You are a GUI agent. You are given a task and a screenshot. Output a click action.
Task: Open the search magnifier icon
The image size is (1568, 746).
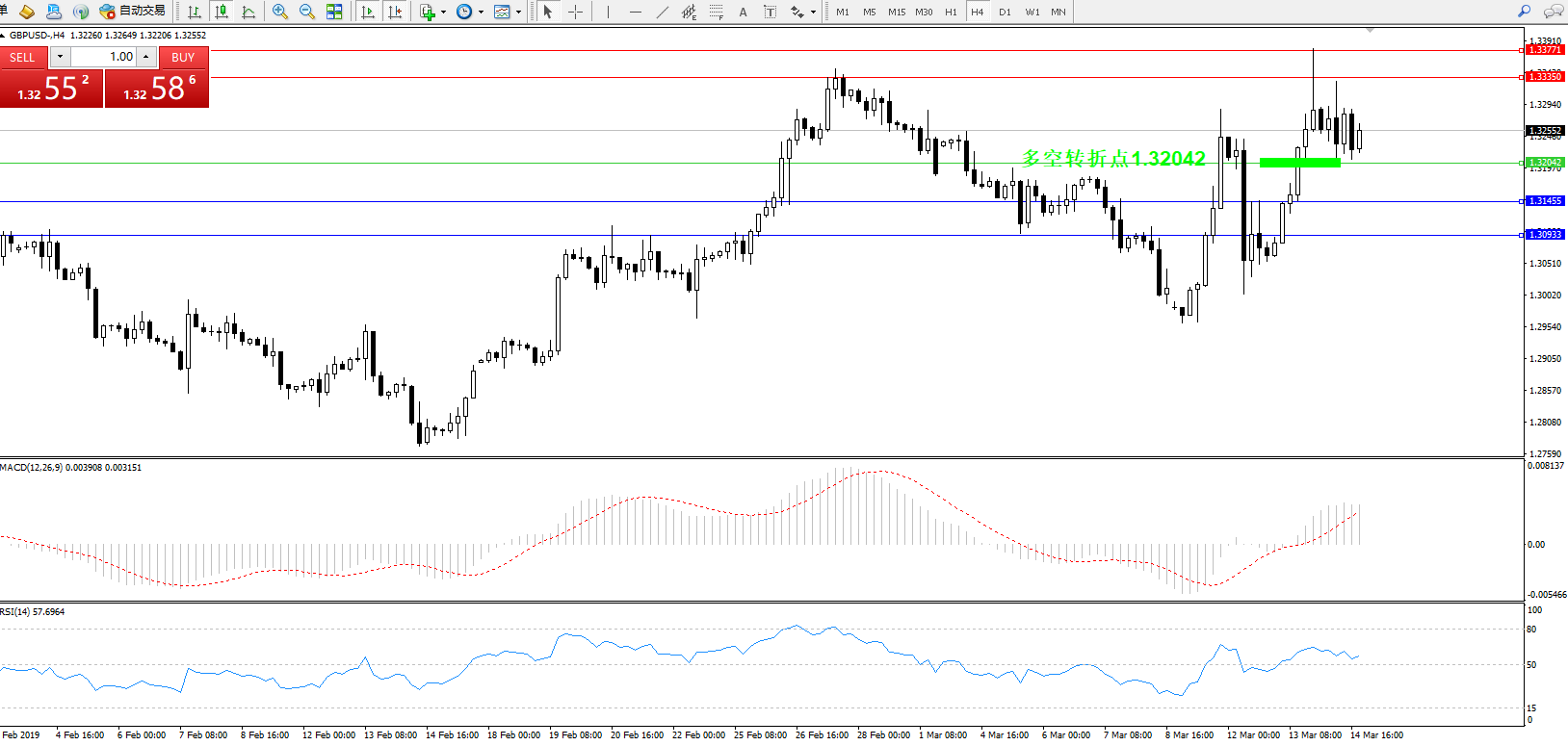1524,12
